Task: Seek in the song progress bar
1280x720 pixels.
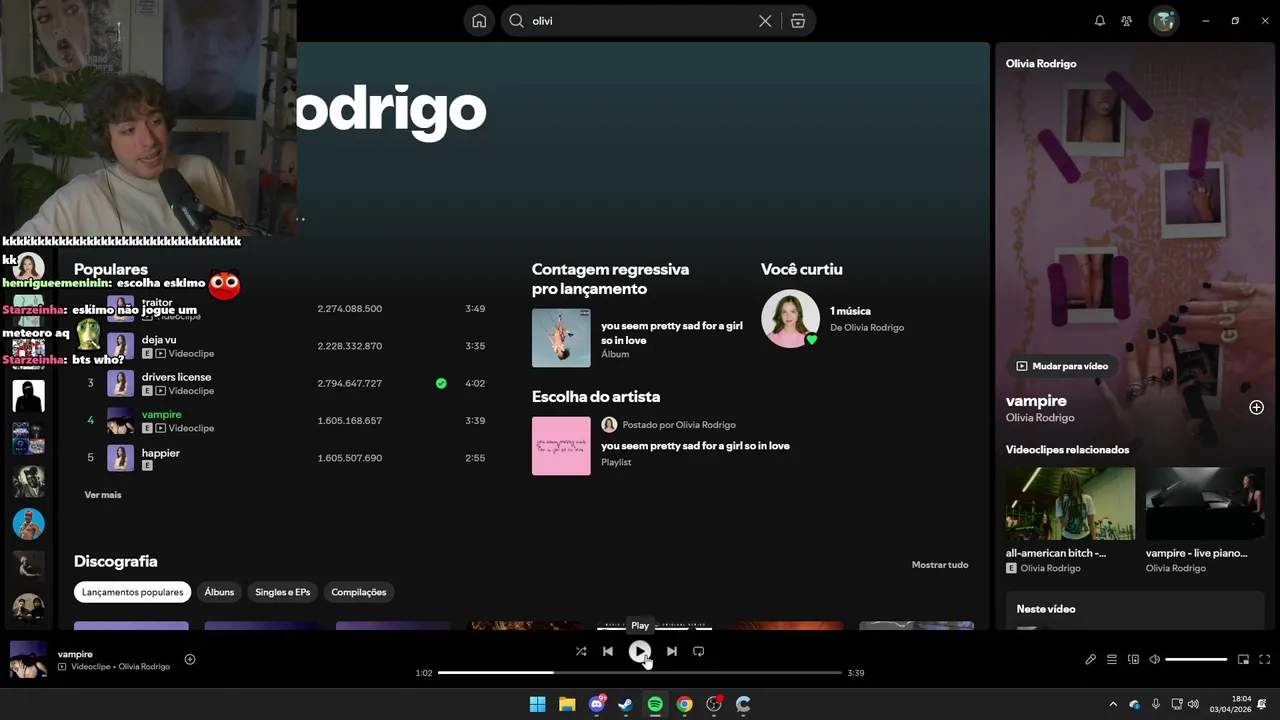Action: click(x=640, y=673)
